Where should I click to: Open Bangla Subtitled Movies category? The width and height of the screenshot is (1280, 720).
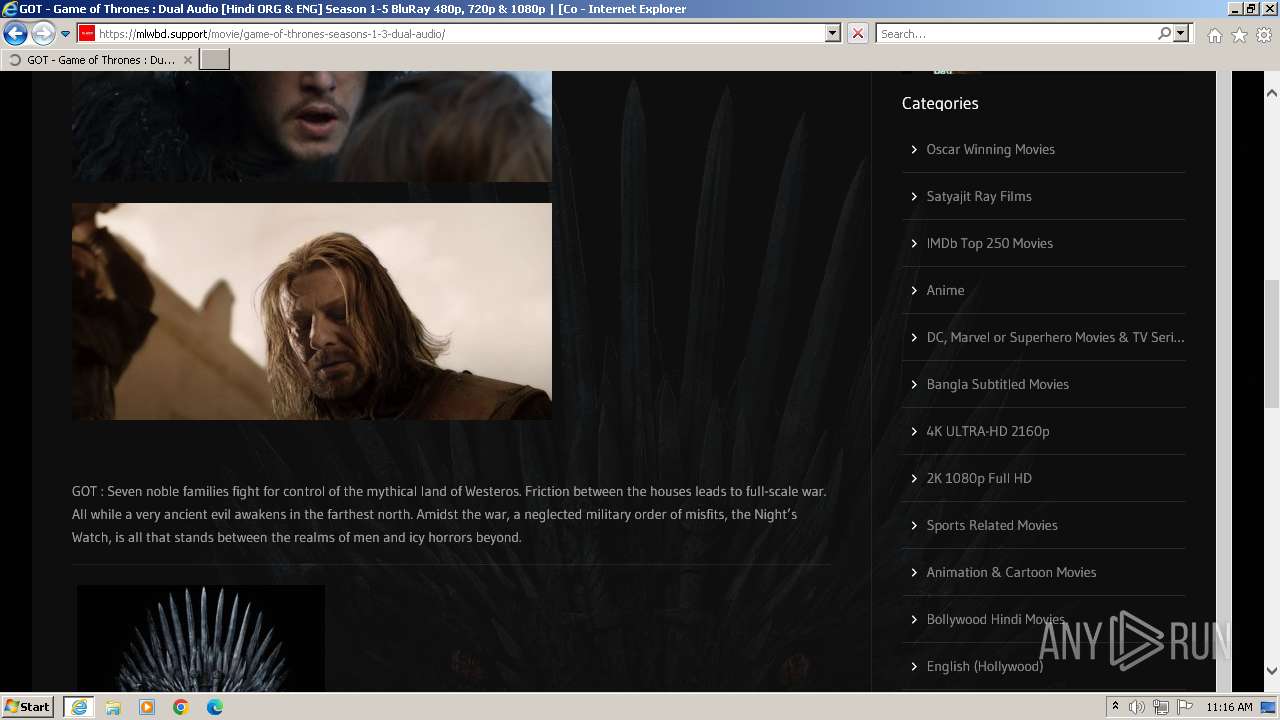click(997, 384)
